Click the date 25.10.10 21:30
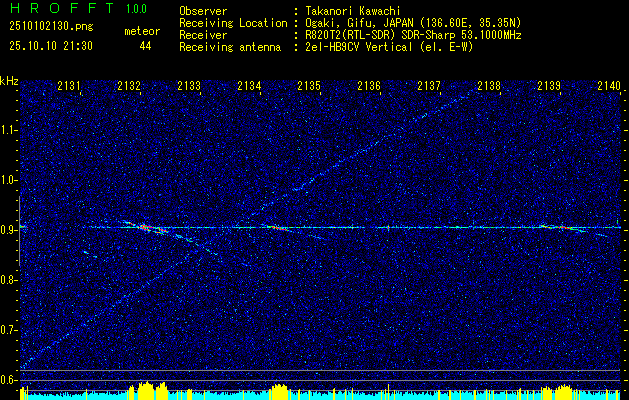Screen dimensions: 629x400 [51, 46]
